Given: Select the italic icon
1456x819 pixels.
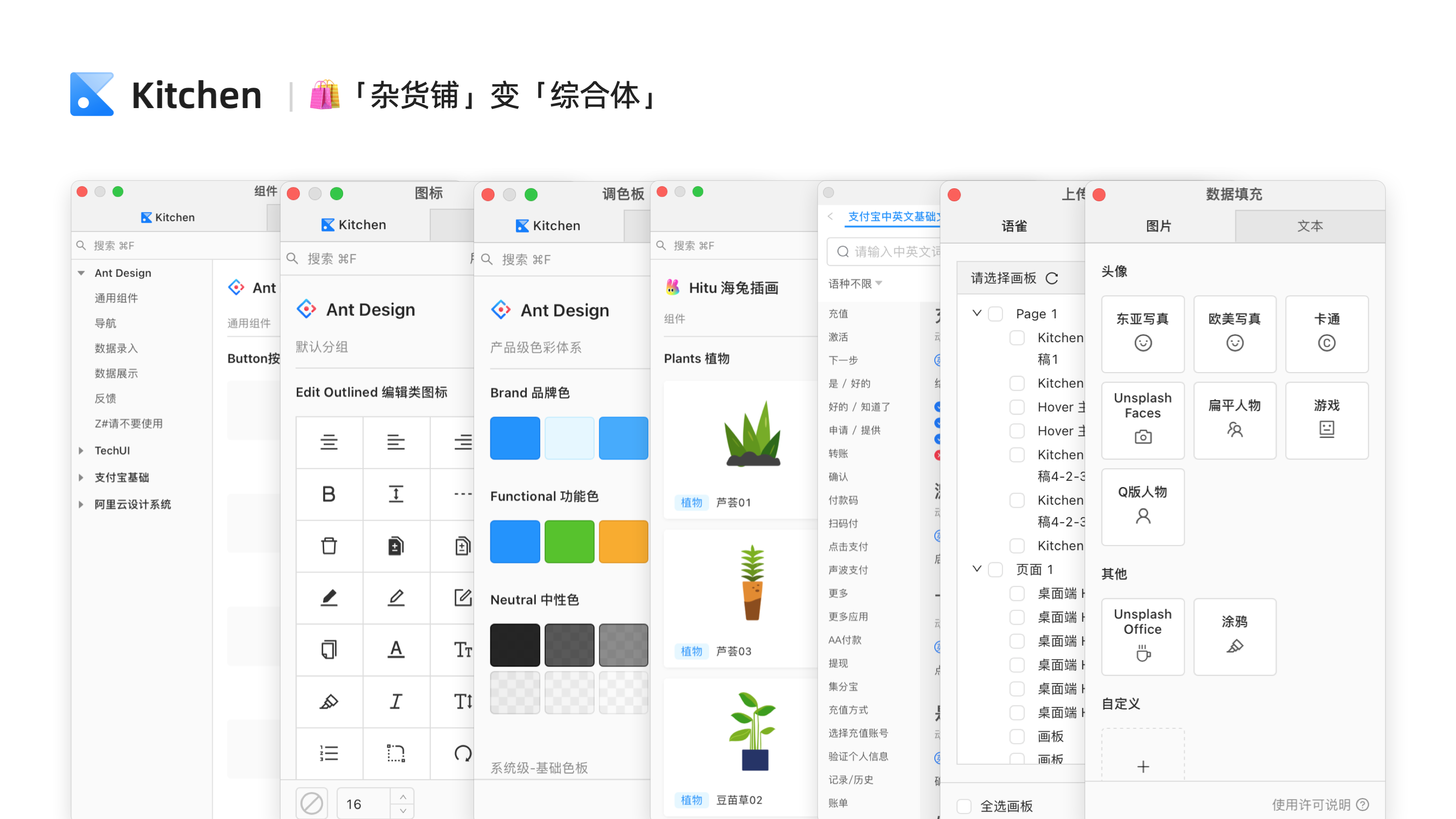Looking at the screenshot, I should coord(396,701).
